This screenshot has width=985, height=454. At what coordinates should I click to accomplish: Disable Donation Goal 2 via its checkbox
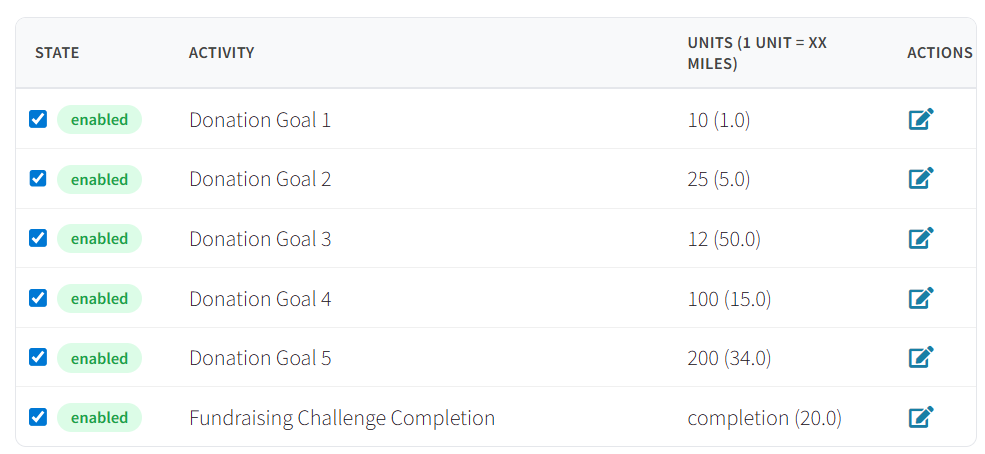click(38, 178)
